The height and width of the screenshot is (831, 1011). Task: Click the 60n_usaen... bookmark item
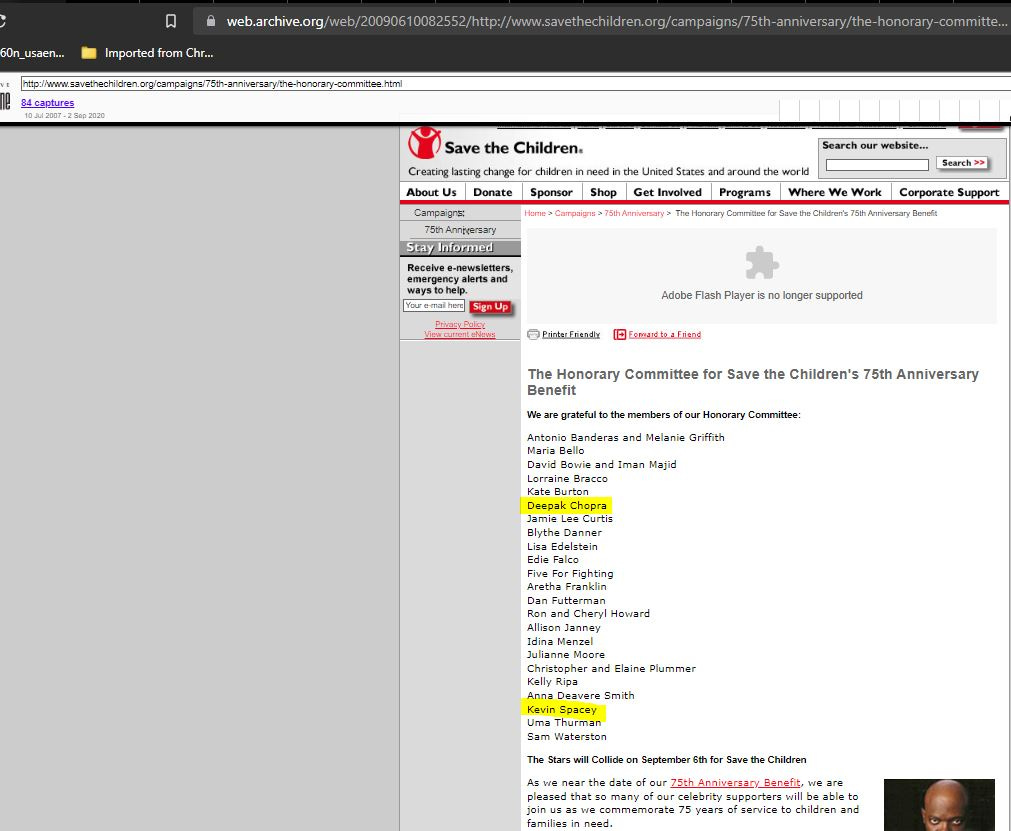(32, 53)
